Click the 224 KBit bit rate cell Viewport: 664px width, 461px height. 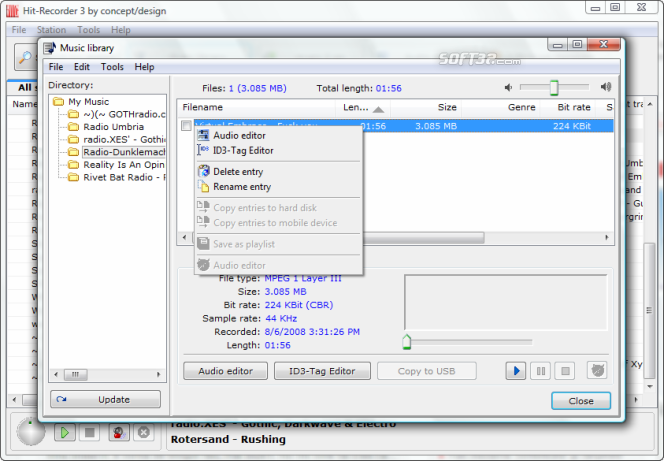tap(572, 126)
